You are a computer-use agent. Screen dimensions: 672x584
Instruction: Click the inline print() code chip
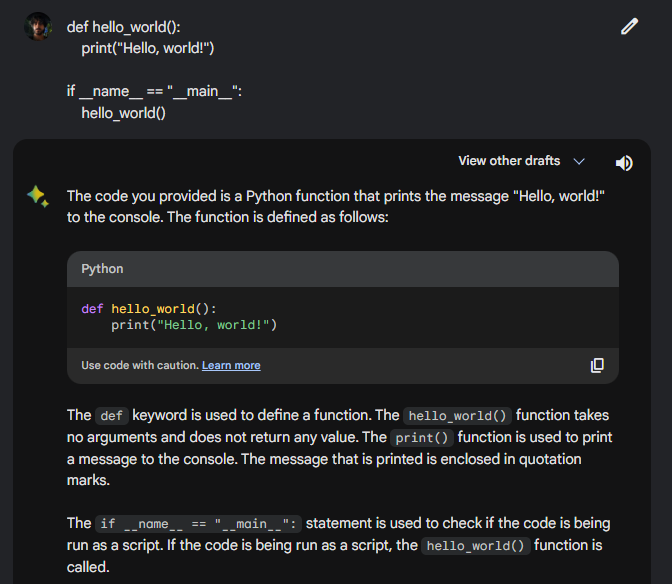point(423,438)
